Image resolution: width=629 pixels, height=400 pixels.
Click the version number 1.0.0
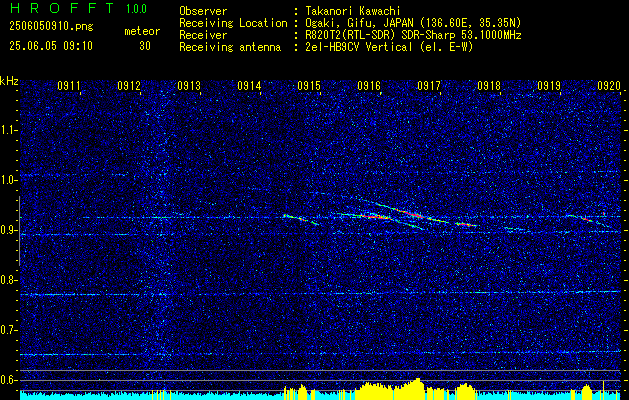pos(136,8)
